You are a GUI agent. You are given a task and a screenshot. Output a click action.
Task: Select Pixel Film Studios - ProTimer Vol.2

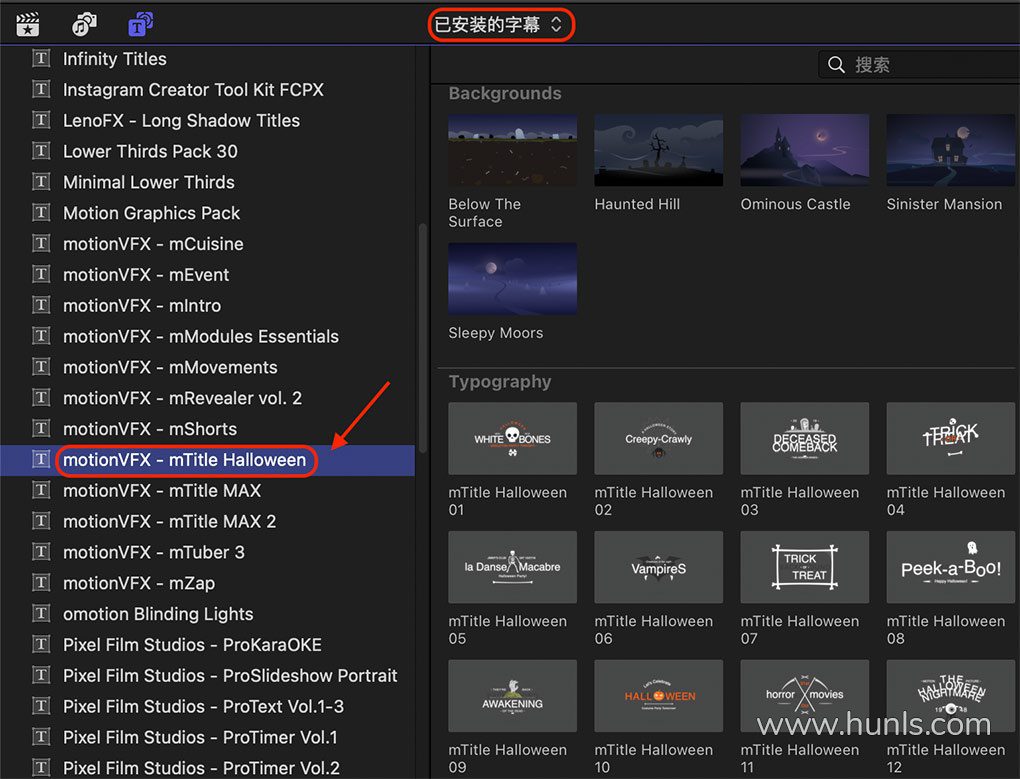[201, 768]
